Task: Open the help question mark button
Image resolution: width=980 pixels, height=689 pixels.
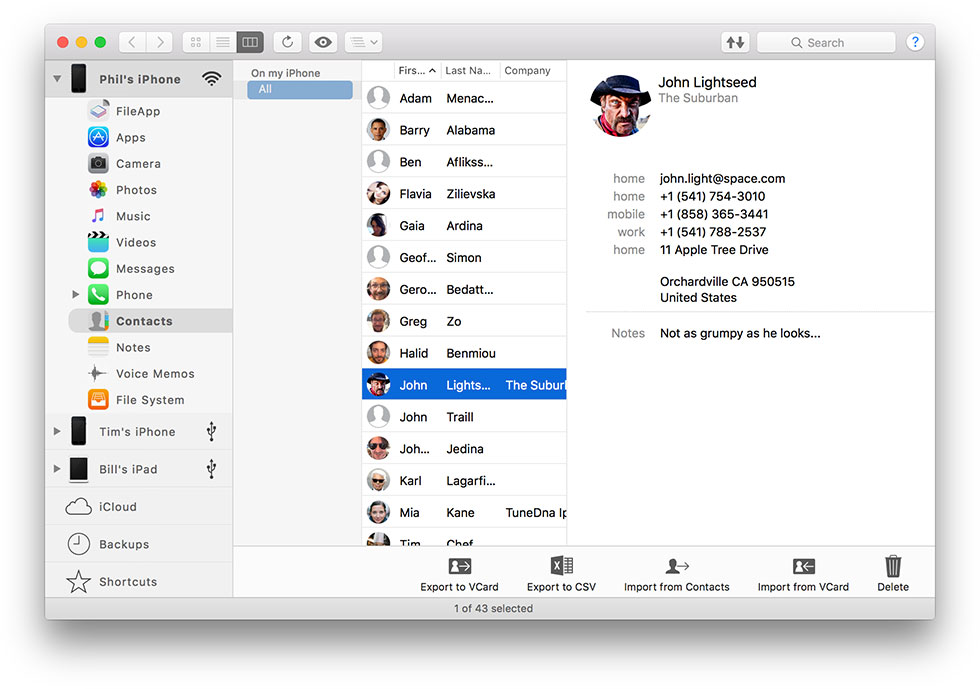Action: point(914,42)
